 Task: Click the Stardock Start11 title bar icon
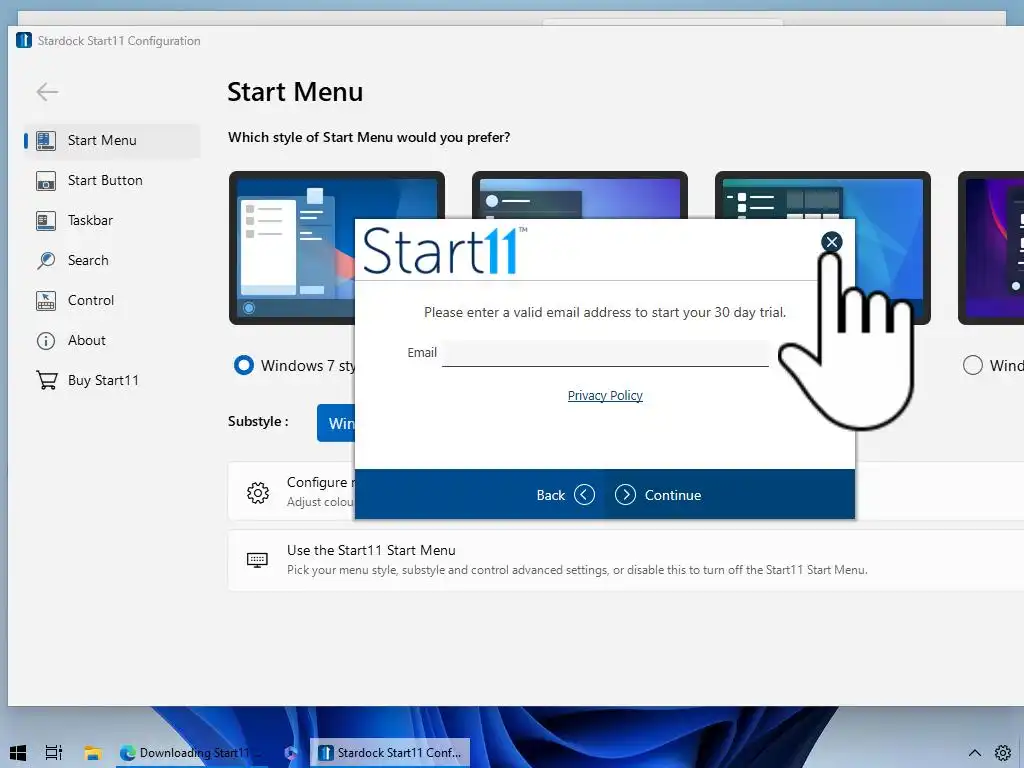24,40
